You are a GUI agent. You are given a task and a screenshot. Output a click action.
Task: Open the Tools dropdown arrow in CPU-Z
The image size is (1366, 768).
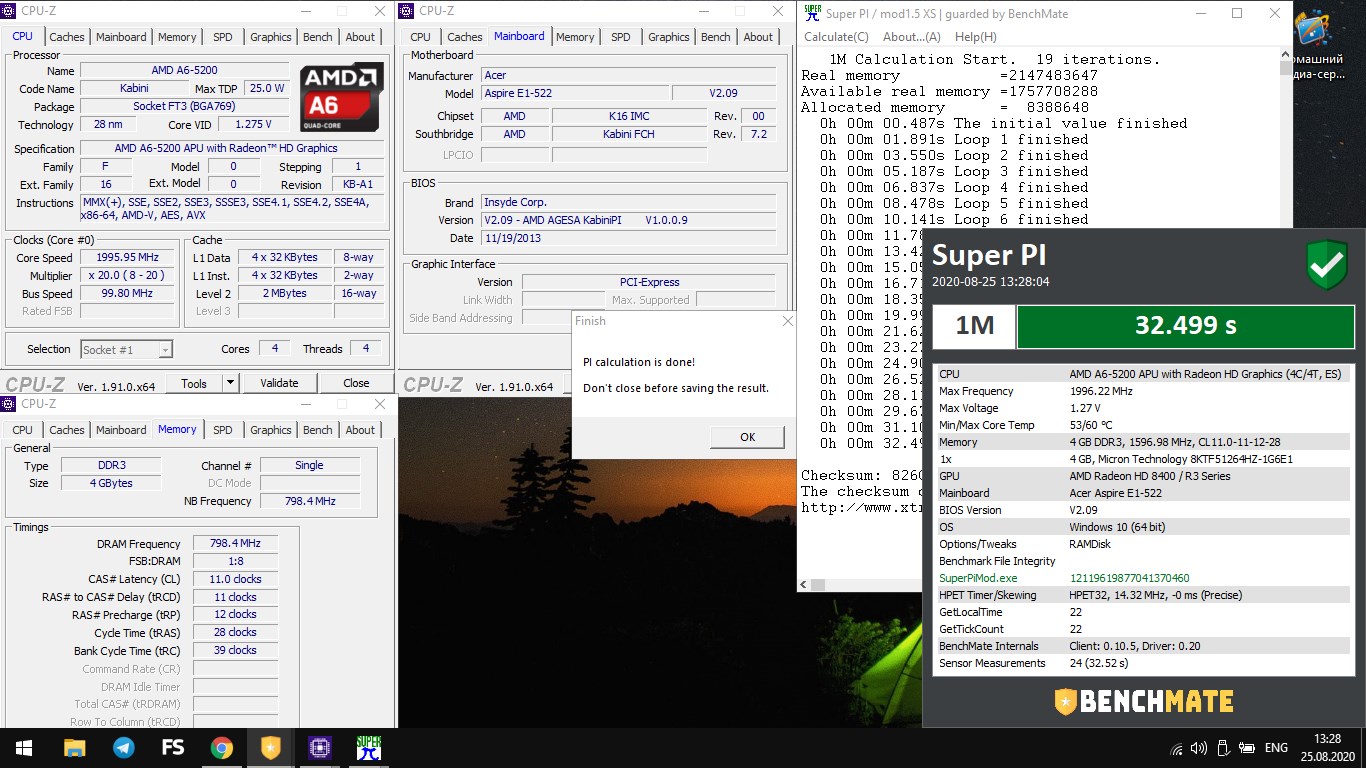tap(230, 383)
